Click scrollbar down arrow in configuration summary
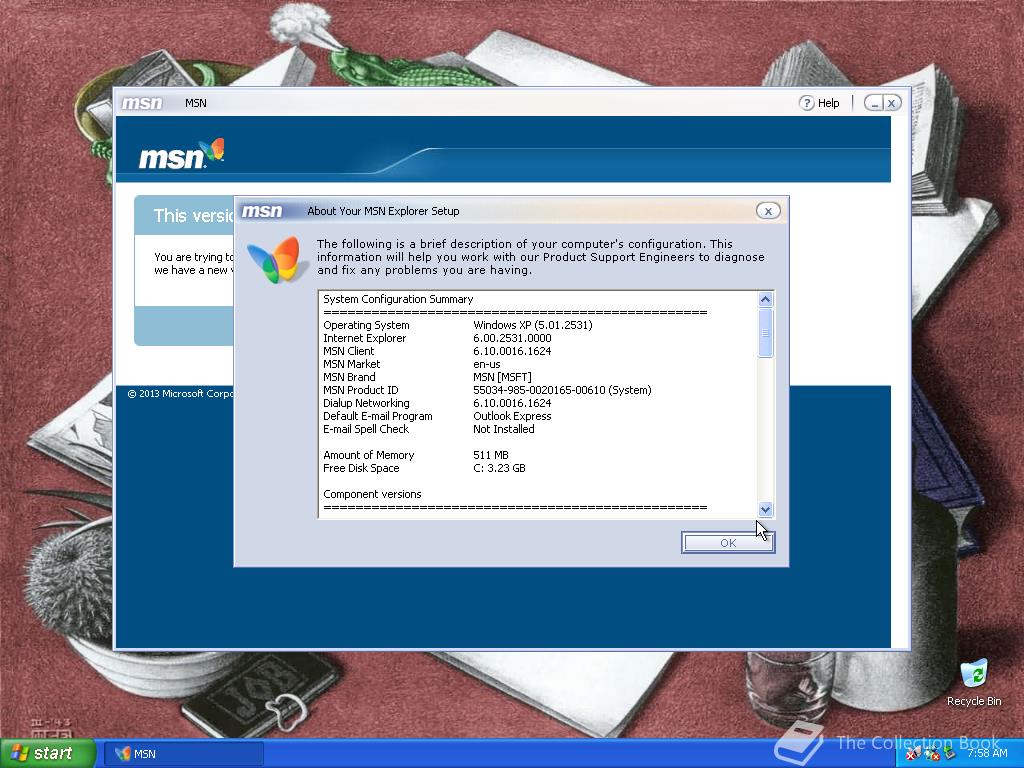The image size is (1024, 768). pos(765,509)
